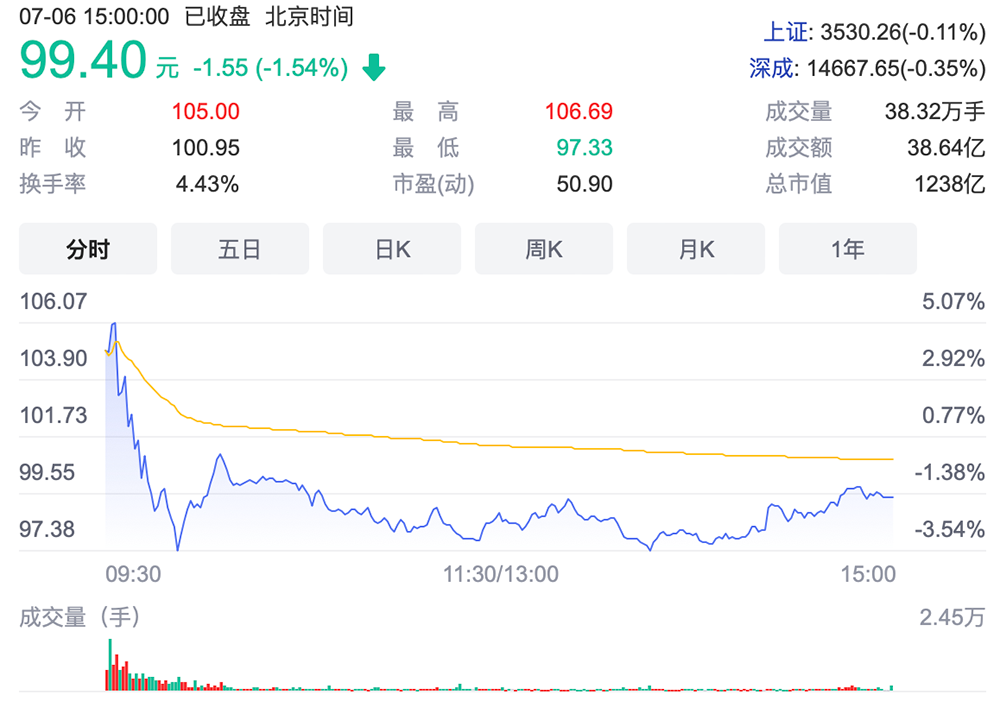
Task: Open the 月K monthly chart view
Action: (696, 249)
